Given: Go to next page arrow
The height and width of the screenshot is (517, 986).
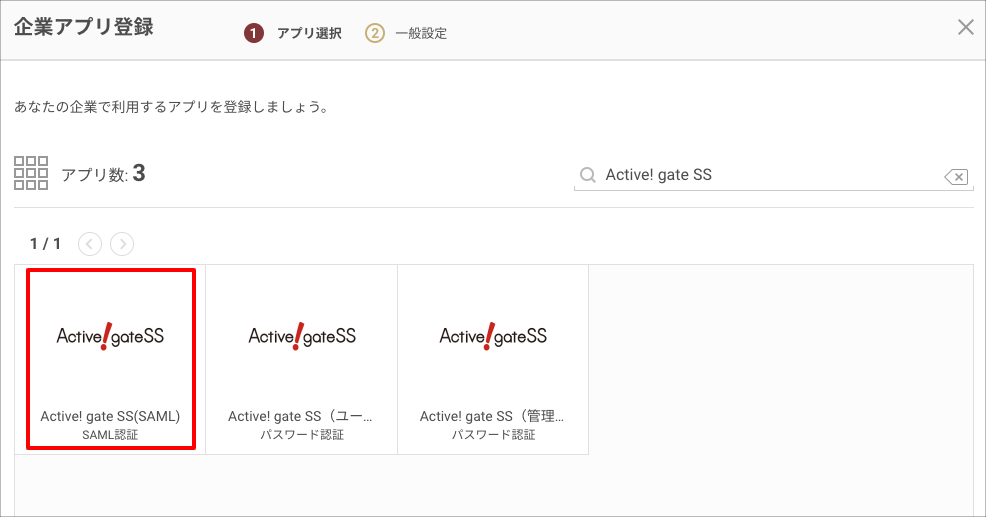Looking at the screenshot, I should coord(122,244).
